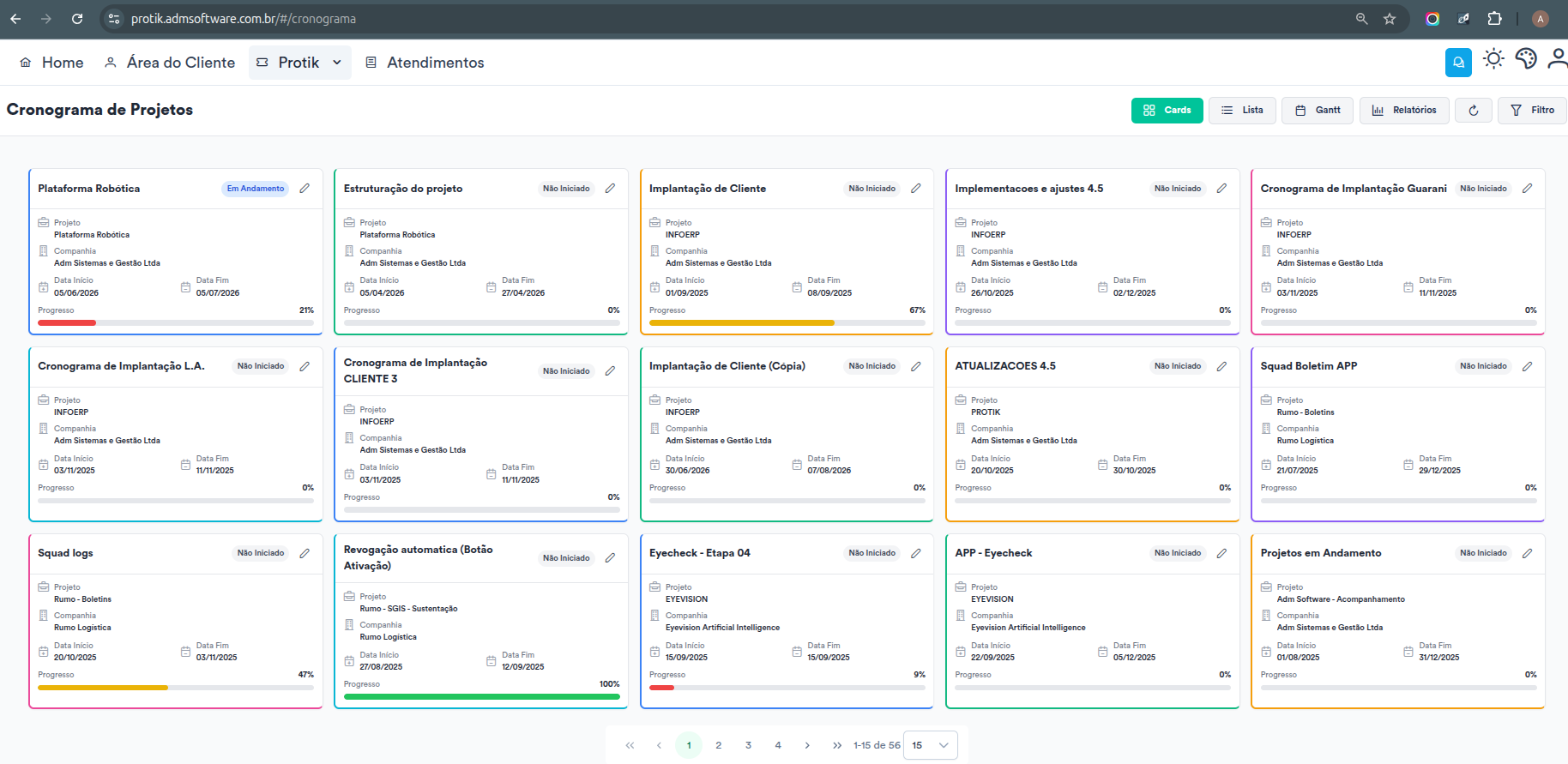Switch to Cards view
The height and width of the screenshot is (764, 1568).
pos(1167,111)
